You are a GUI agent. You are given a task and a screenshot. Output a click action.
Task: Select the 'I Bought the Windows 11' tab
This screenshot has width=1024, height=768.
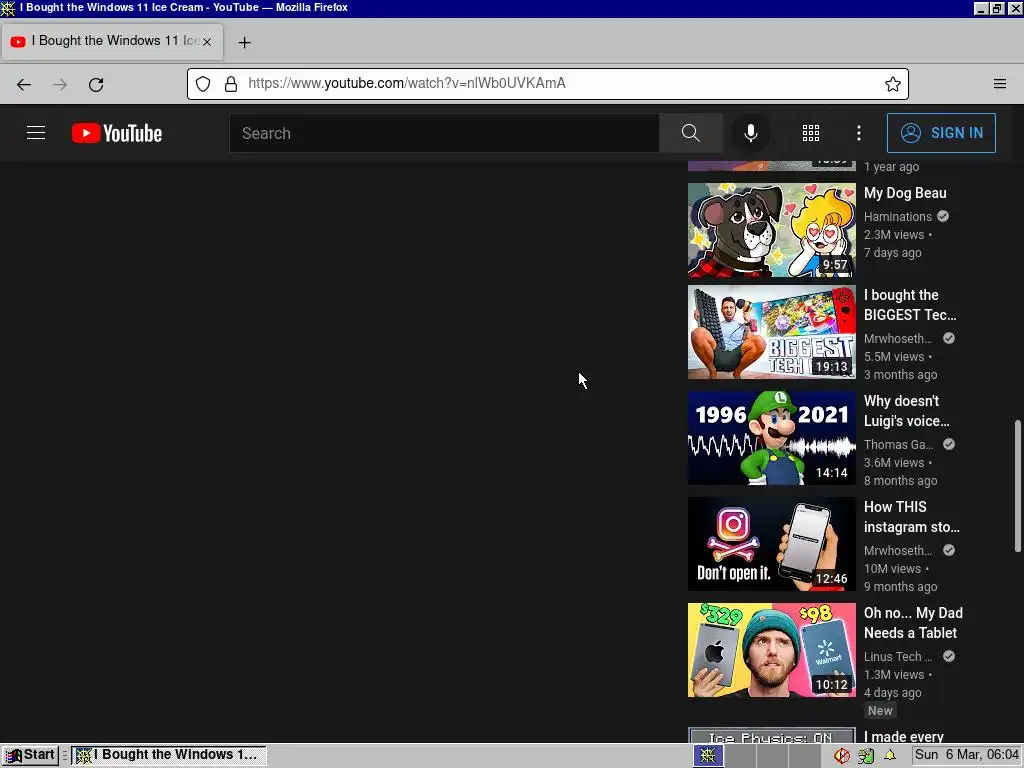[x=112, y=41]
